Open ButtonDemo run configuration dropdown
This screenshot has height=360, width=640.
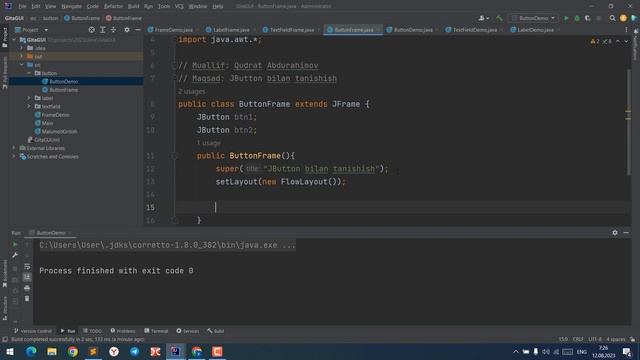tap(533, 18)
